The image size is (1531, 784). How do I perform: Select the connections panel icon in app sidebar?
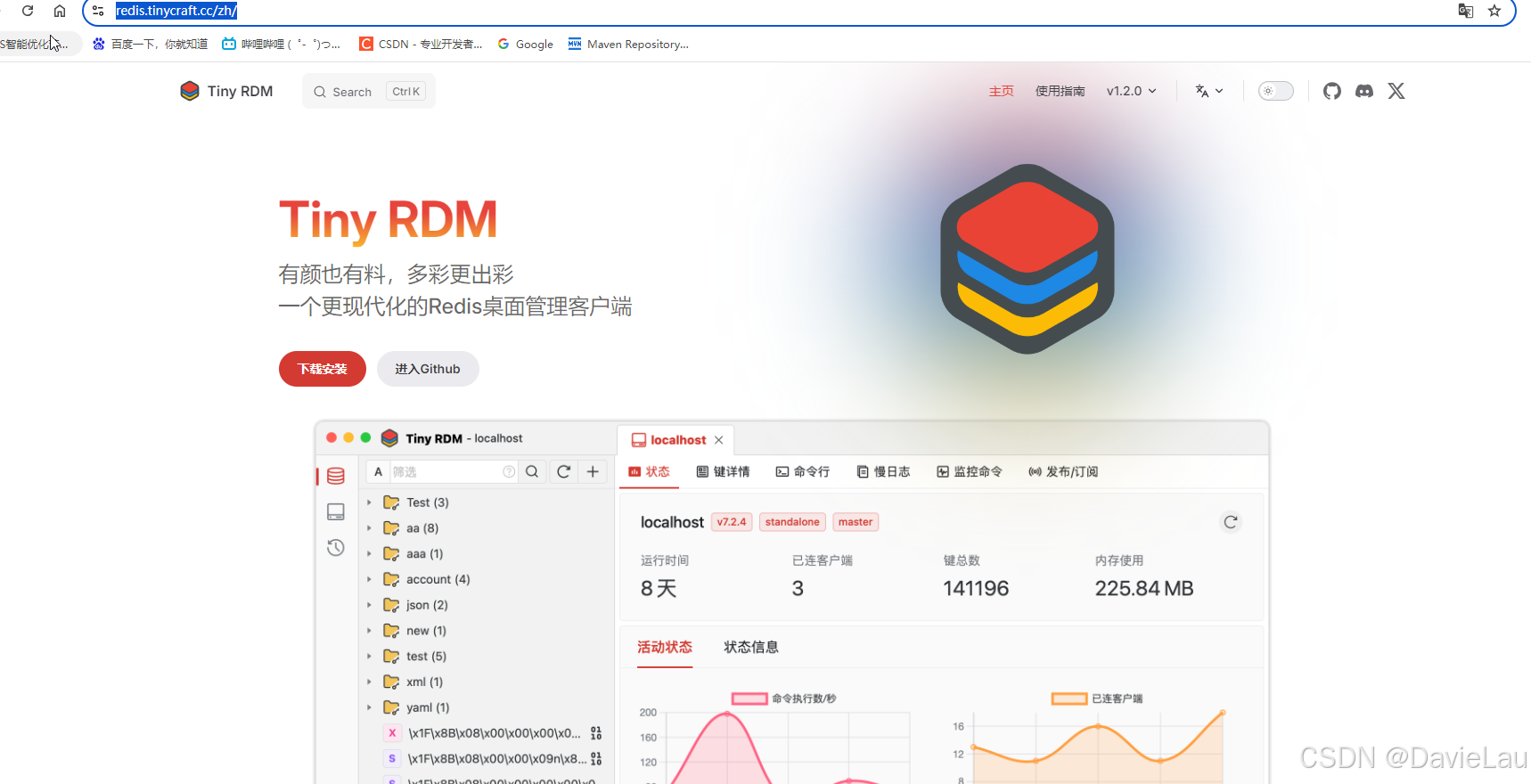click(x=336, y=511)
